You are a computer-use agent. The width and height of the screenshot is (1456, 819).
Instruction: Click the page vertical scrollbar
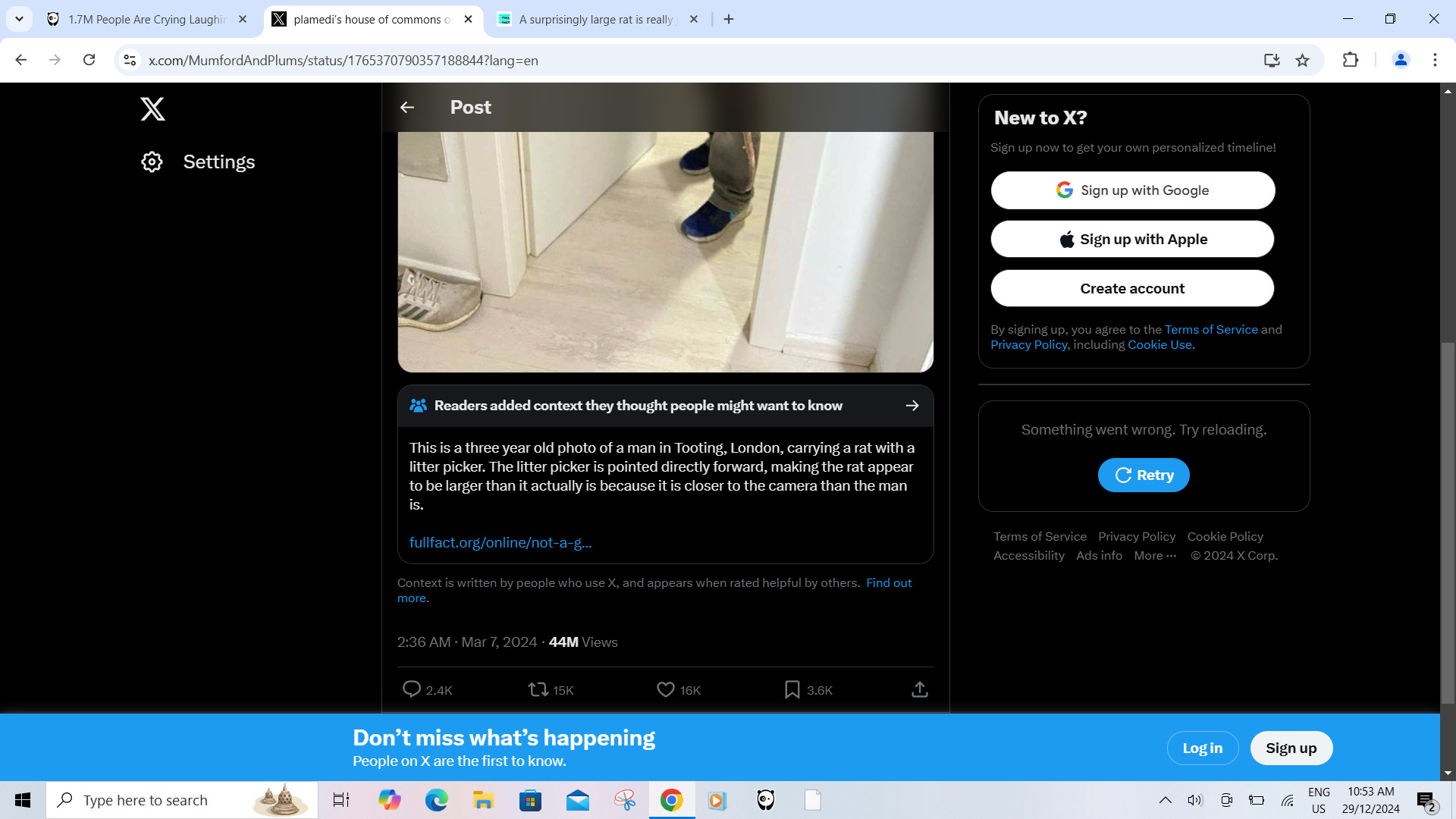coord(1448,523)
